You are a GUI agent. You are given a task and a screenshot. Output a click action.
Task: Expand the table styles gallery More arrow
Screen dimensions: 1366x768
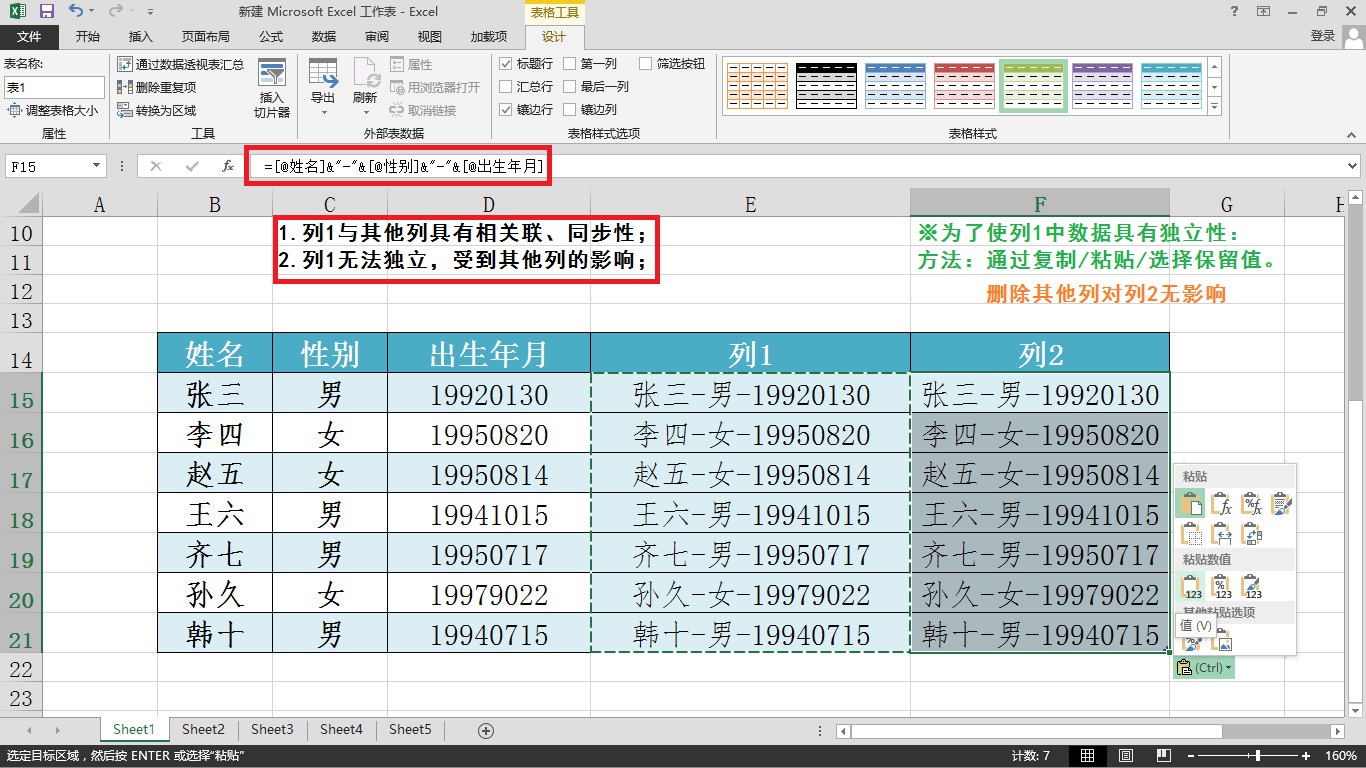[1215, 106]
